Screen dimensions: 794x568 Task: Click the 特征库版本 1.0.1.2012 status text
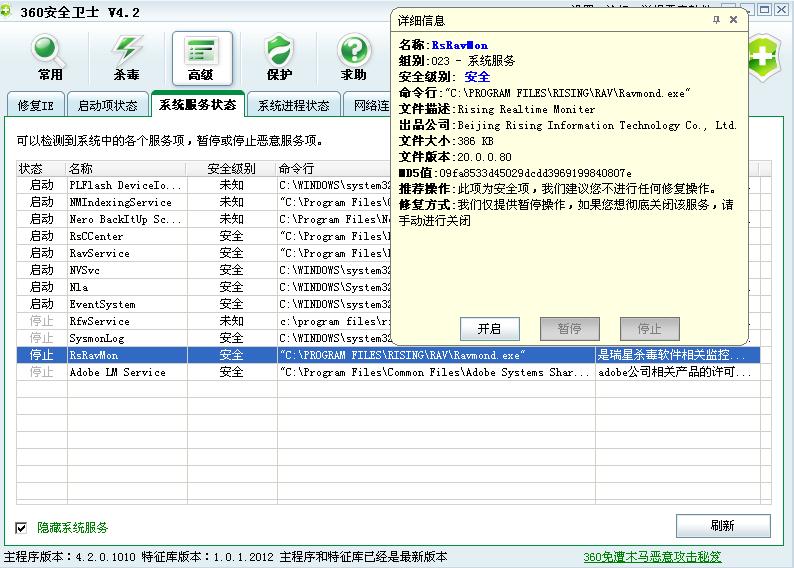coord(208,557)
